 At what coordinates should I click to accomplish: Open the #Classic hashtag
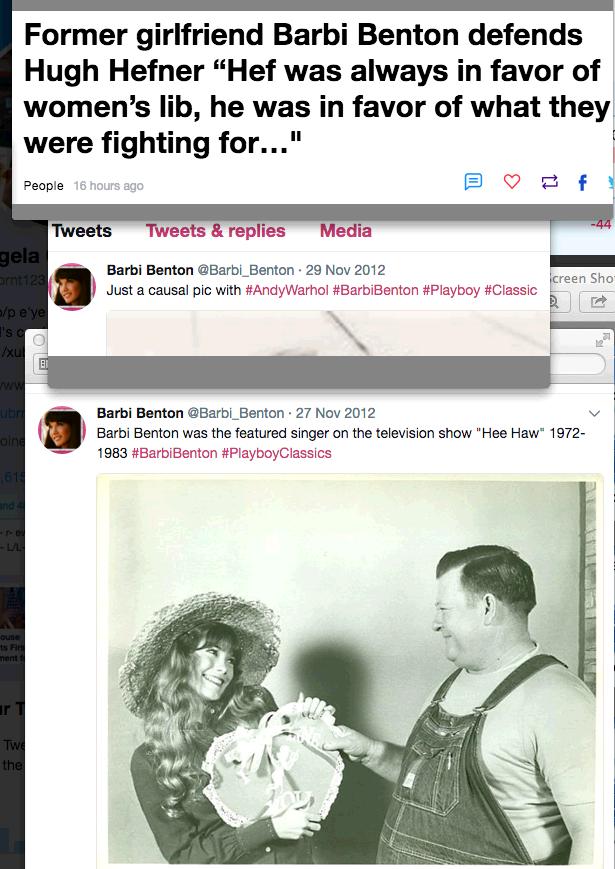pos(510,290)
